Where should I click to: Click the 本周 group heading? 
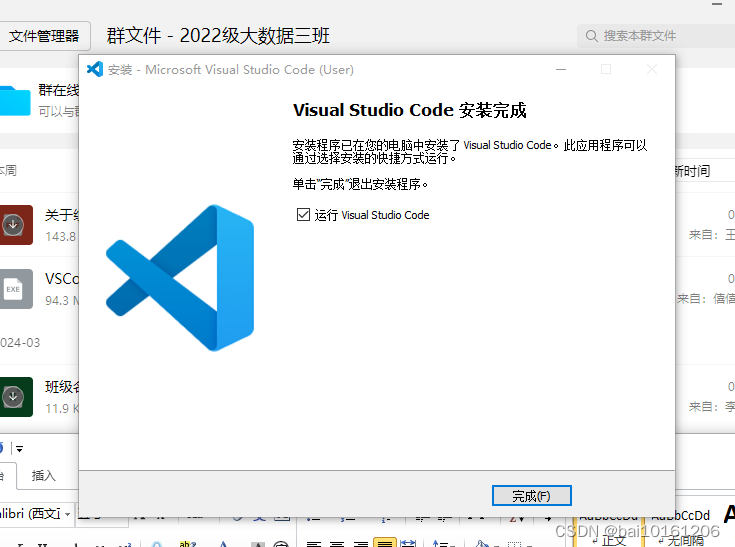(x=8, y=170)
